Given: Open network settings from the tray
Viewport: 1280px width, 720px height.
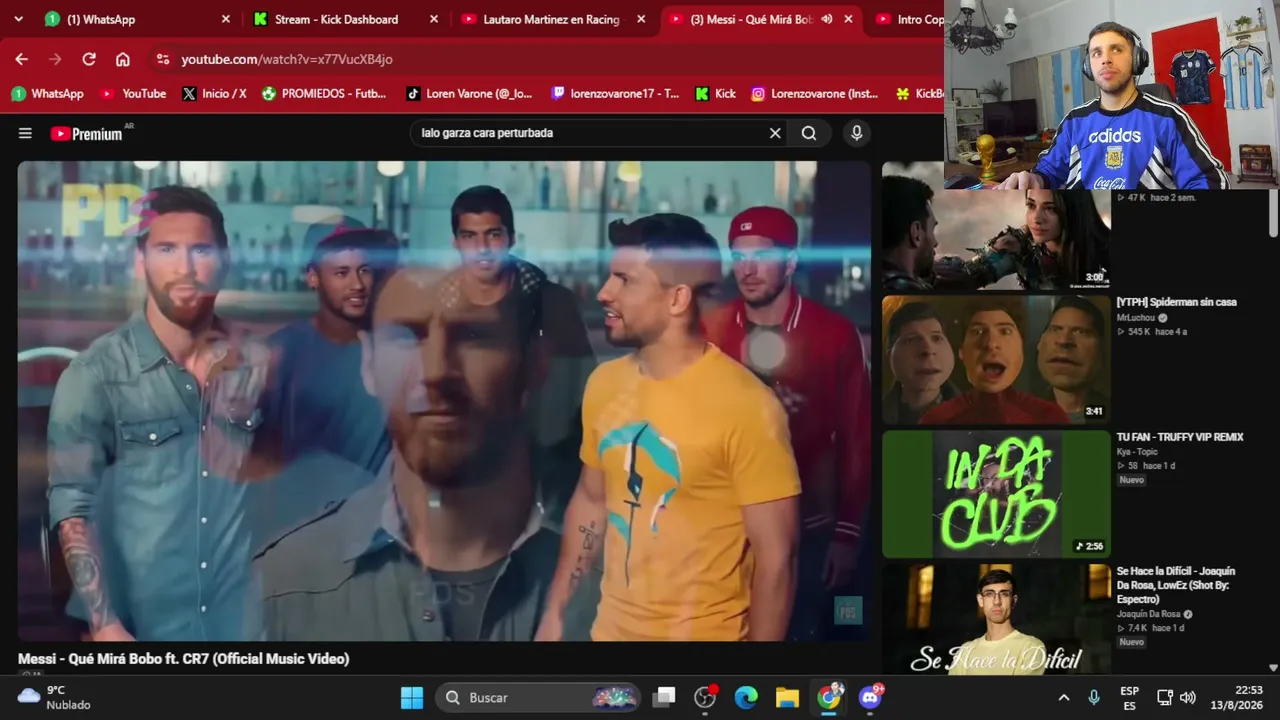Looking at the screenshot, I should click(x=1165, y=697).
